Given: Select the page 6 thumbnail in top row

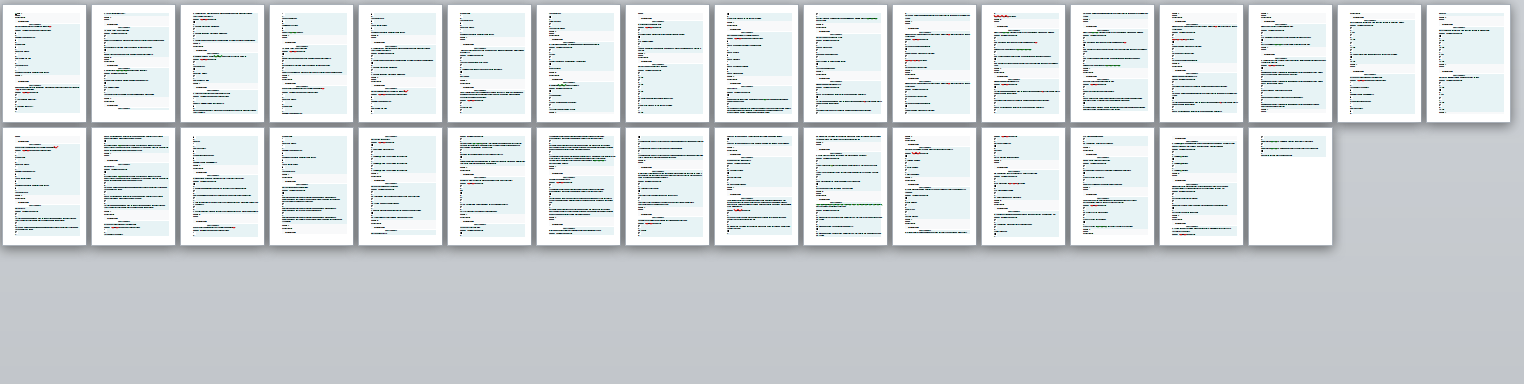Looking at the screenshot, I should click(489, 63).
